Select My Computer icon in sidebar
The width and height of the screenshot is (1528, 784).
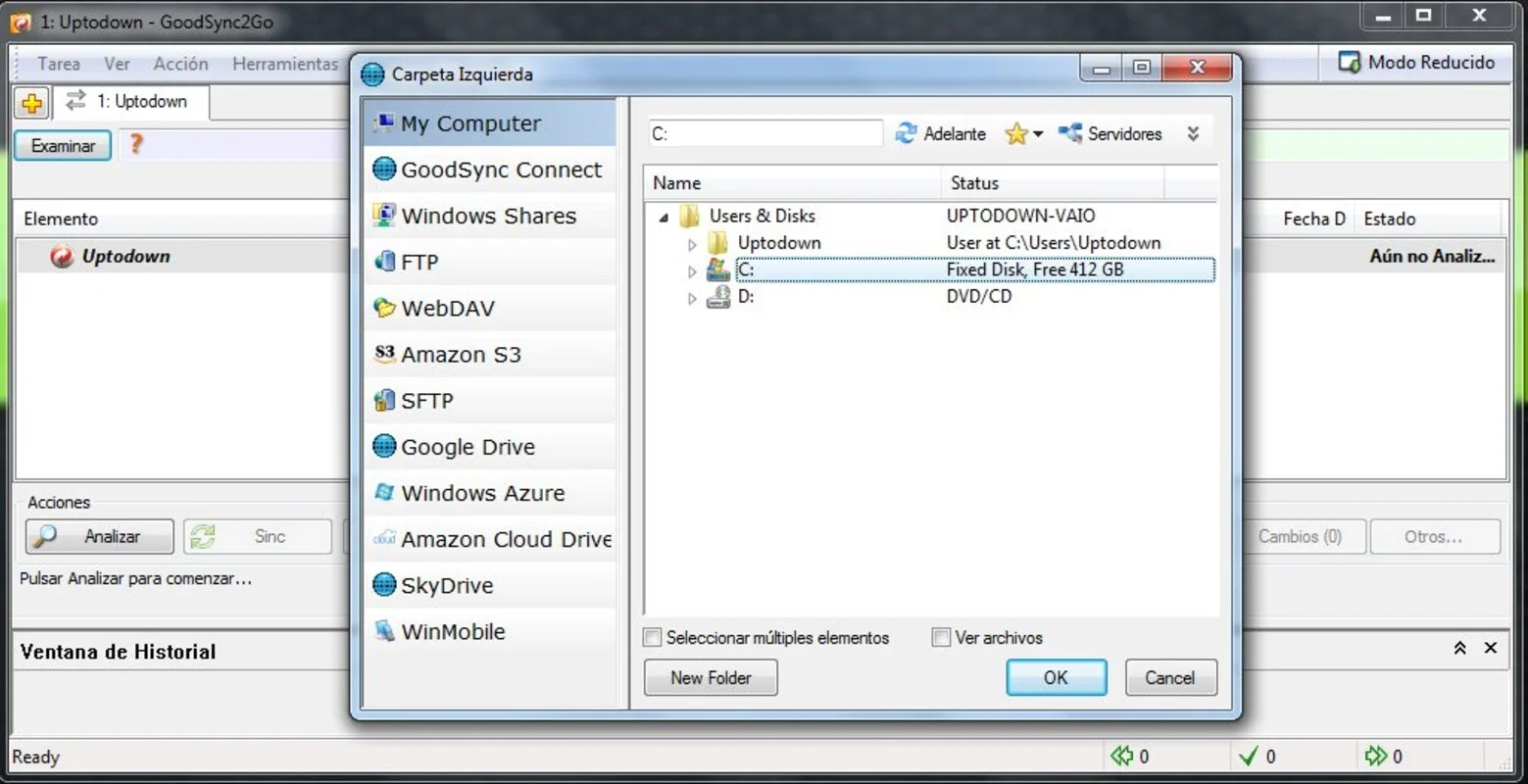coord(384,122)
